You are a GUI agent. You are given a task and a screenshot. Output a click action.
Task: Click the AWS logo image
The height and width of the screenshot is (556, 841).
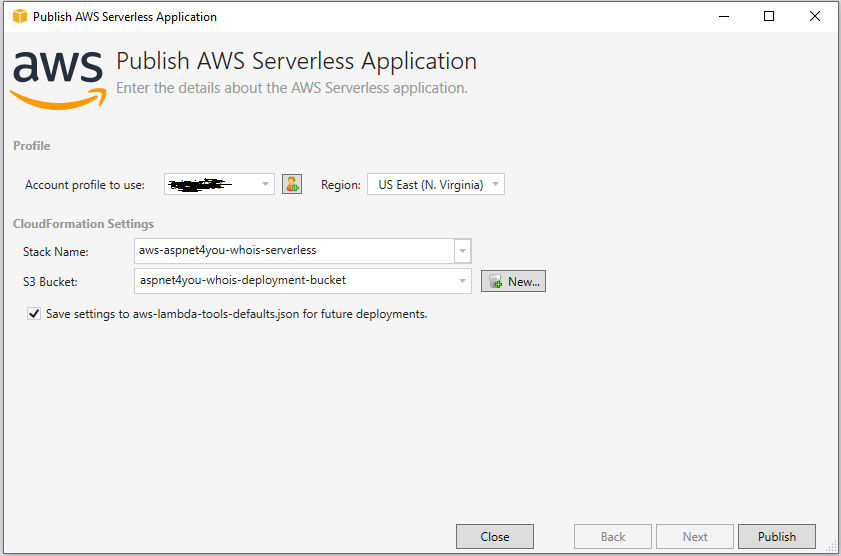[58, 80]
